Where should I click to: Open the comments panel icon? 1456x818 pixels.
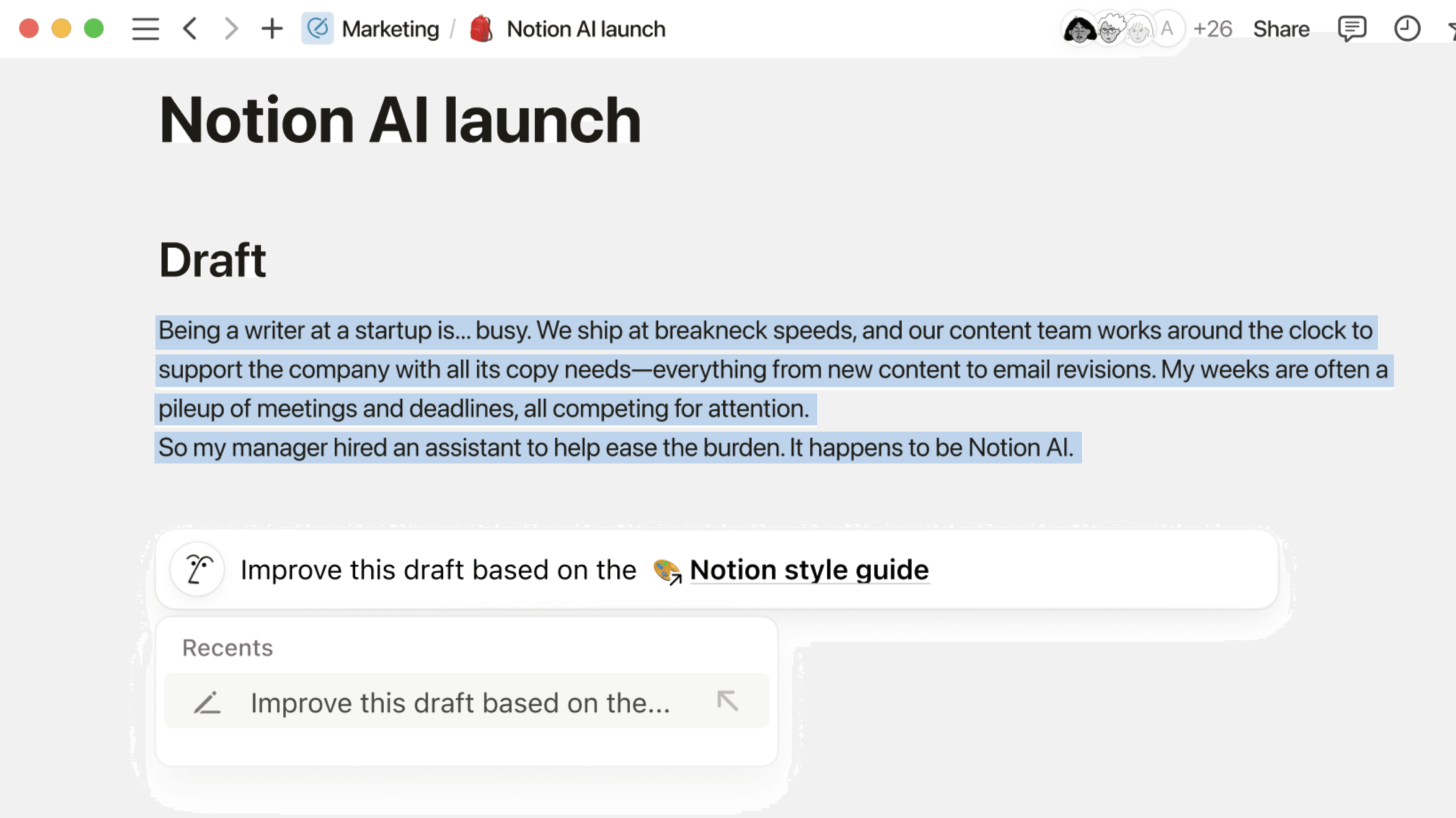[1351, 29]
